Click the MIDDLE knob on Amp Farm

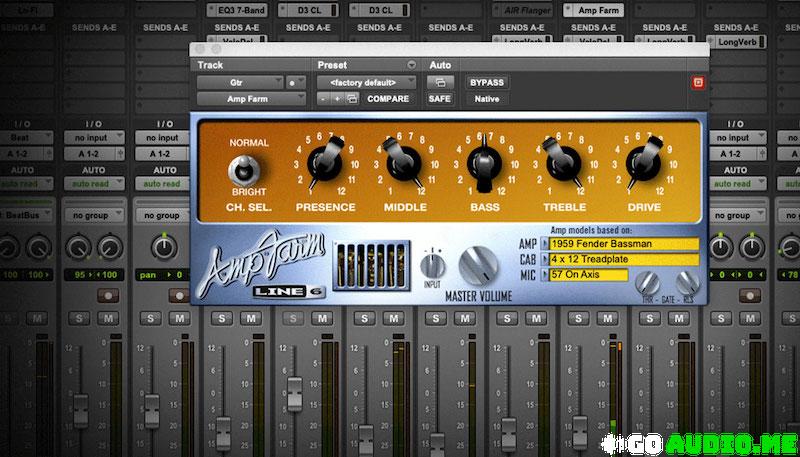(404, 162)
